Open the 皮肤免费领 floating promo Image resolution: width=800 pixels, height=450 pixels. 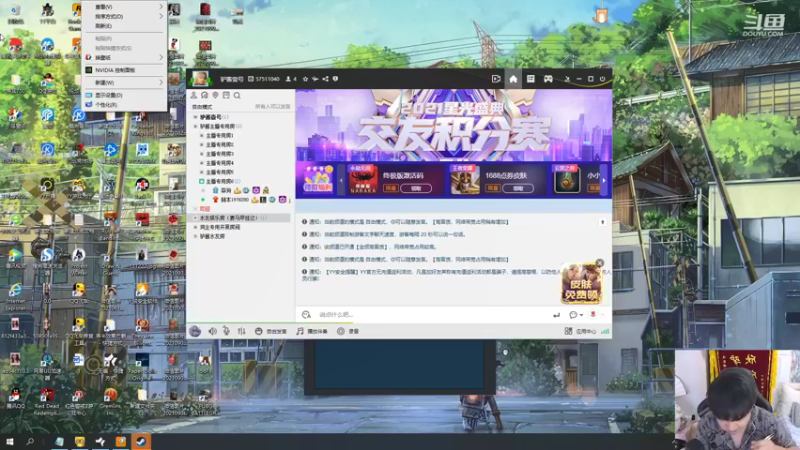pyautogui.click(x=581, y=284)
